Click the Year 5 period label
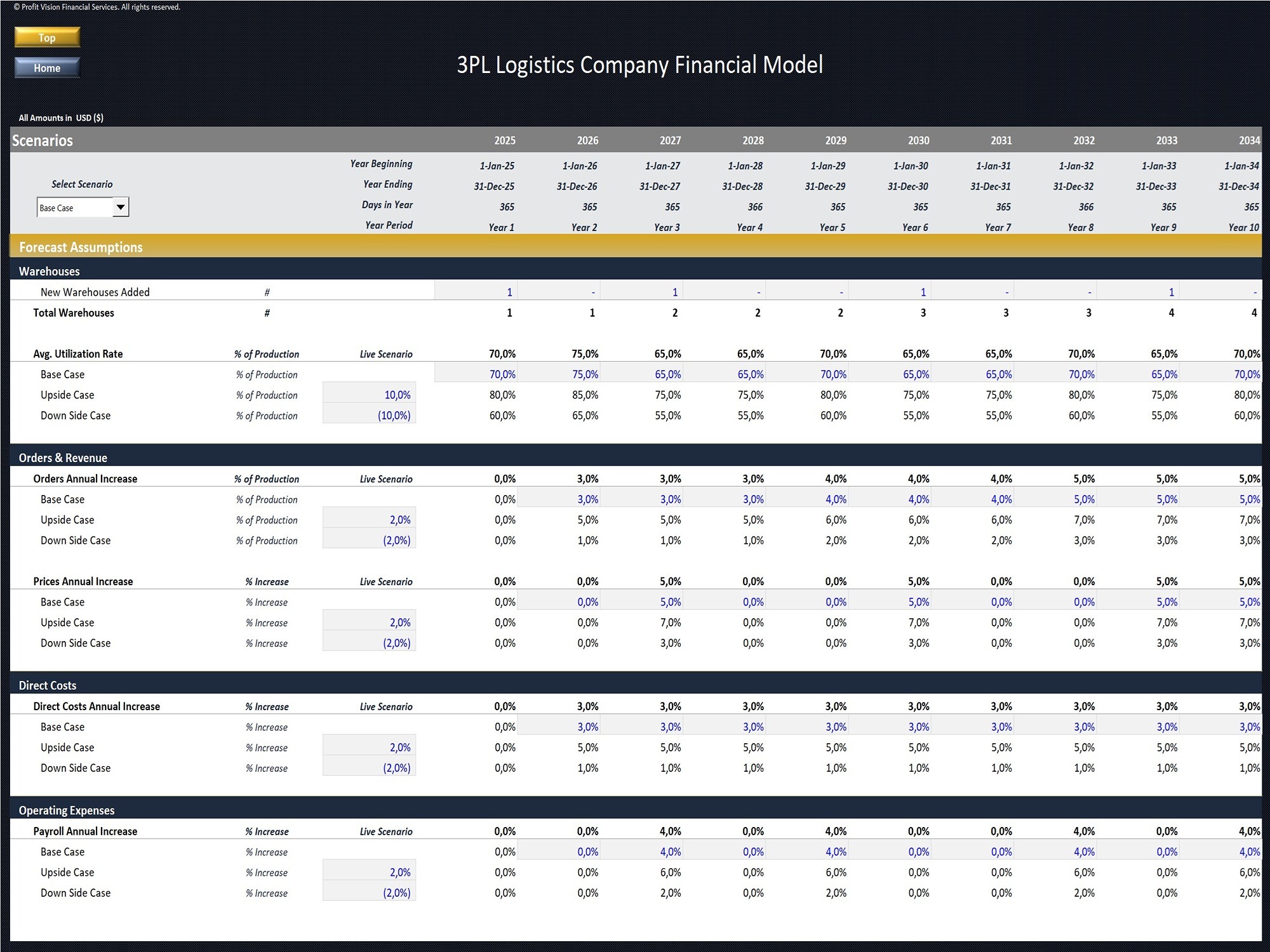1270x952 pixels. [832, 227]
